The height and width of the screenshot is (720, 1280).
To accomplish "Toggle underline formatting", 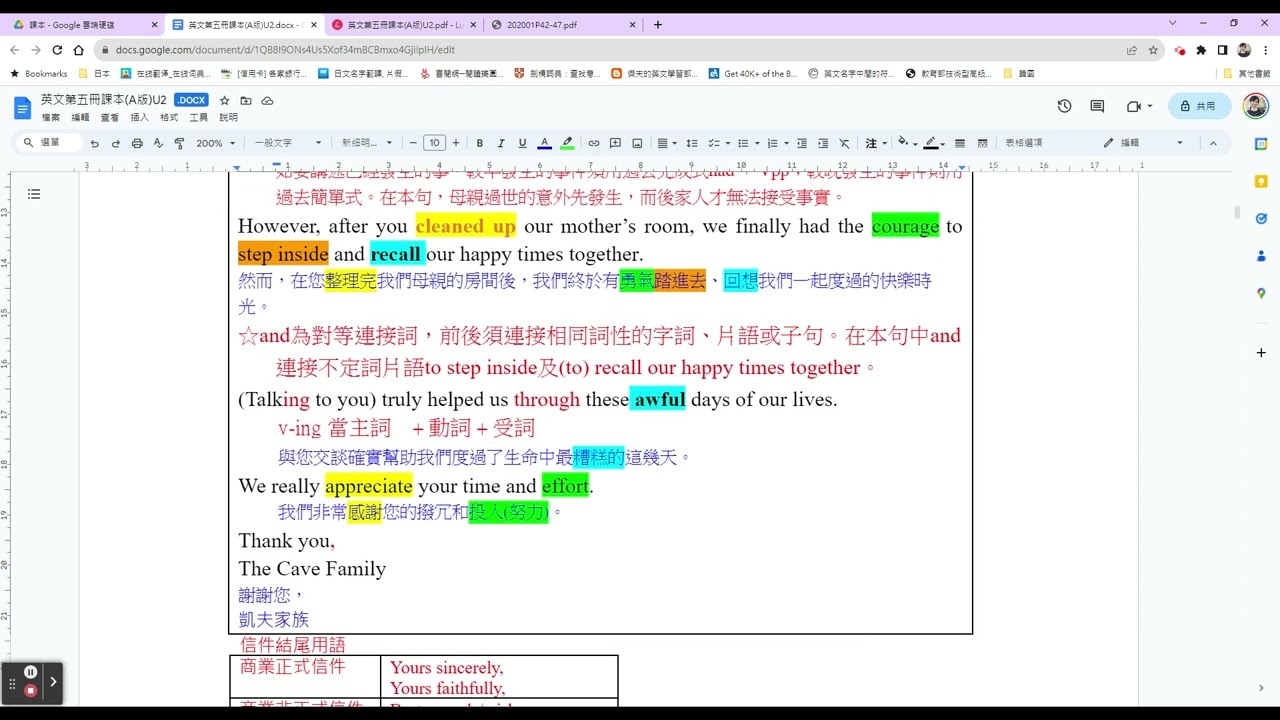I will tap(521, 143).
